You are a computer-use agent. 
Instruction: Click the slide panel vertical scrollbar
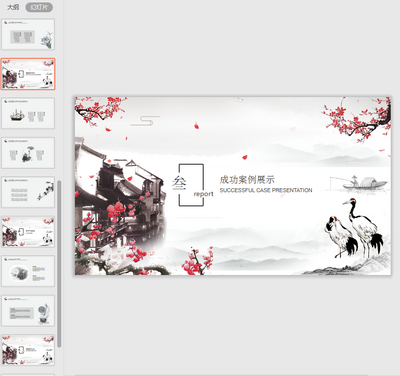(59, 264)
